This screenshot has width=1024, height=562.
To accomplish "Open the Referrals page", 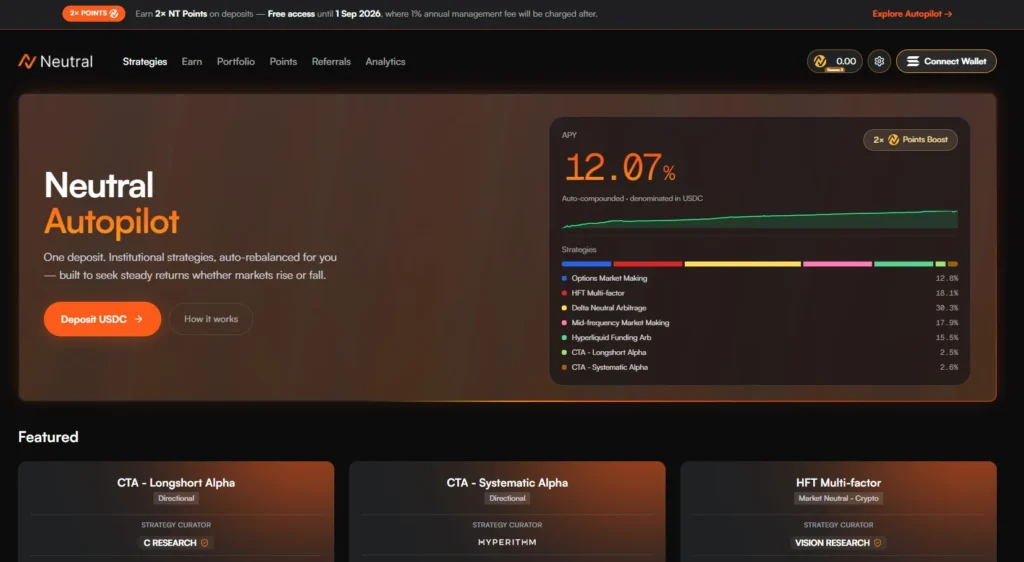I will click(331, 61).
